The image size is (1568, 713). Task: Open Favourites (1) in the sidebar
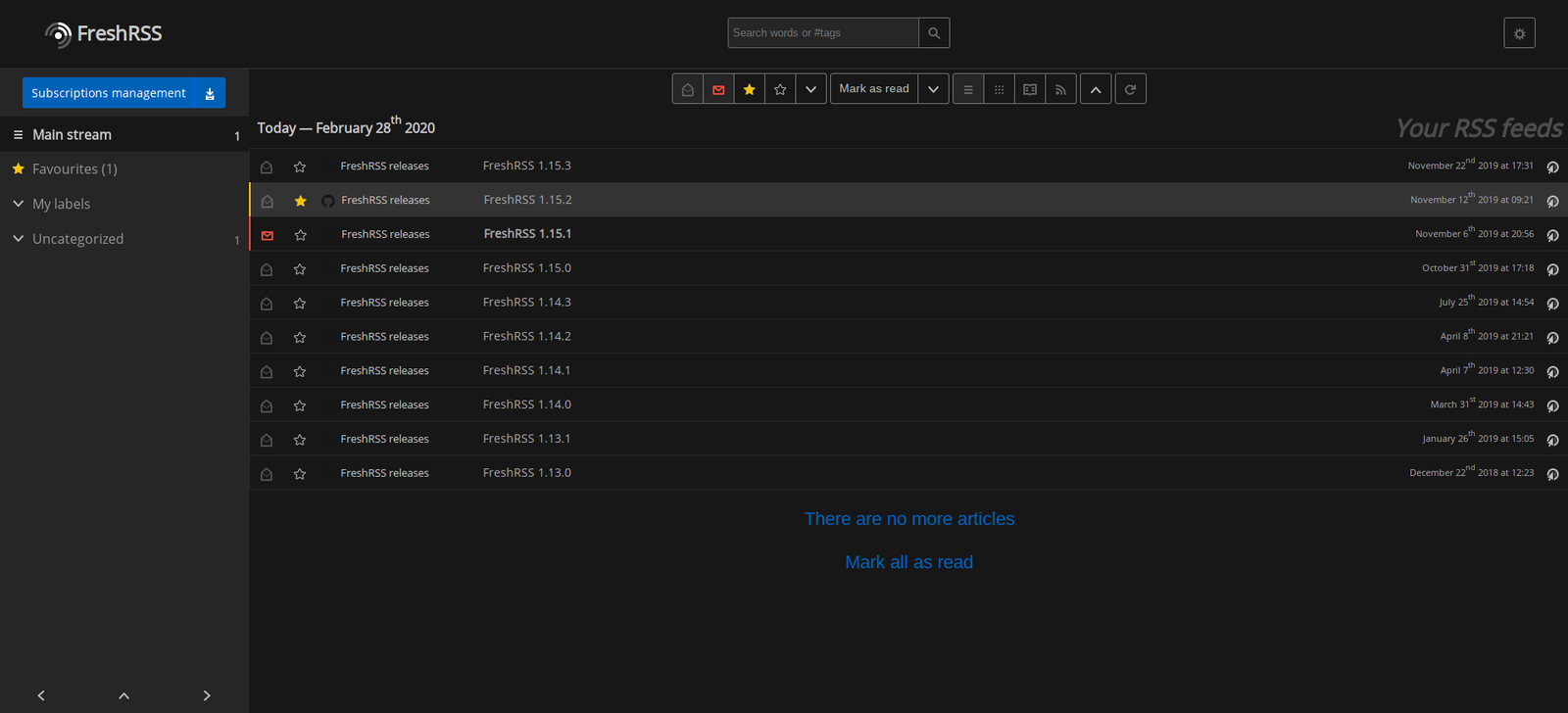pyautogui.click(x=74, y=169)
